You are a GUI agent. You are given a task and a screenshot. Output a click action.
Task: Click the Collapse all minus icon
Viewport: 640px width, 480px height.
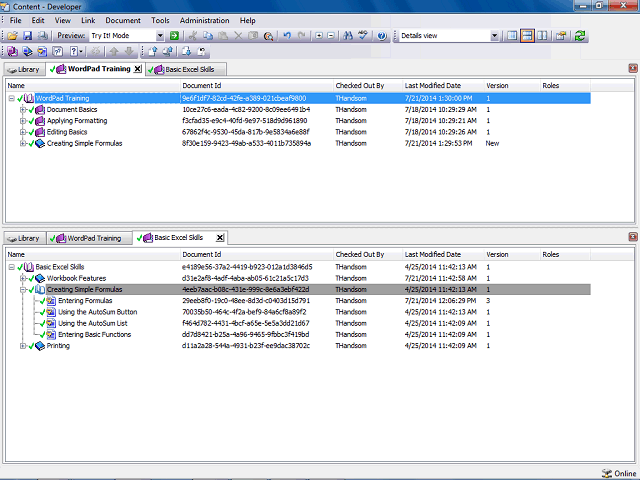pyautogui.click(x=331, y=36)
